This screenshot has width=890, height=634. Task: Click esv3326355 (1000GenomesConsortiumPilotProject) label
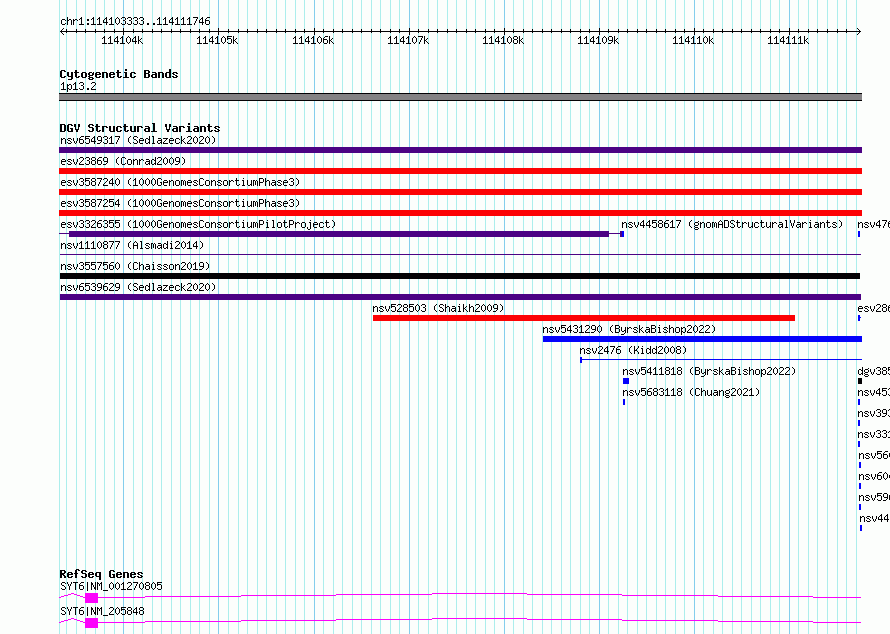[x=198, y=224]
